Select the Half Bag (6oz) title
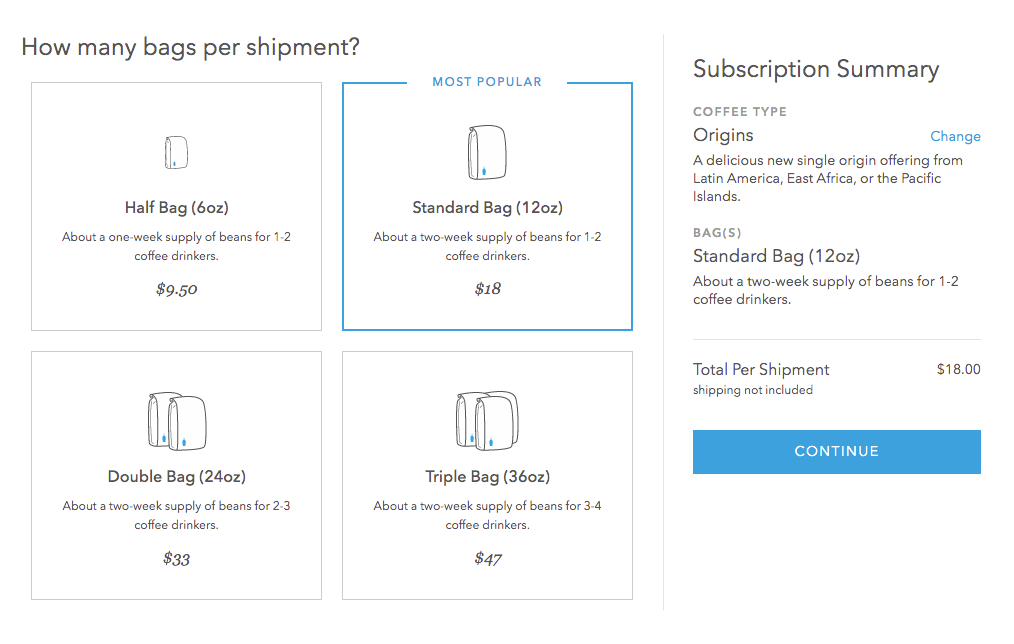The height and width of the screenshot is (644, 1014). 177,208
